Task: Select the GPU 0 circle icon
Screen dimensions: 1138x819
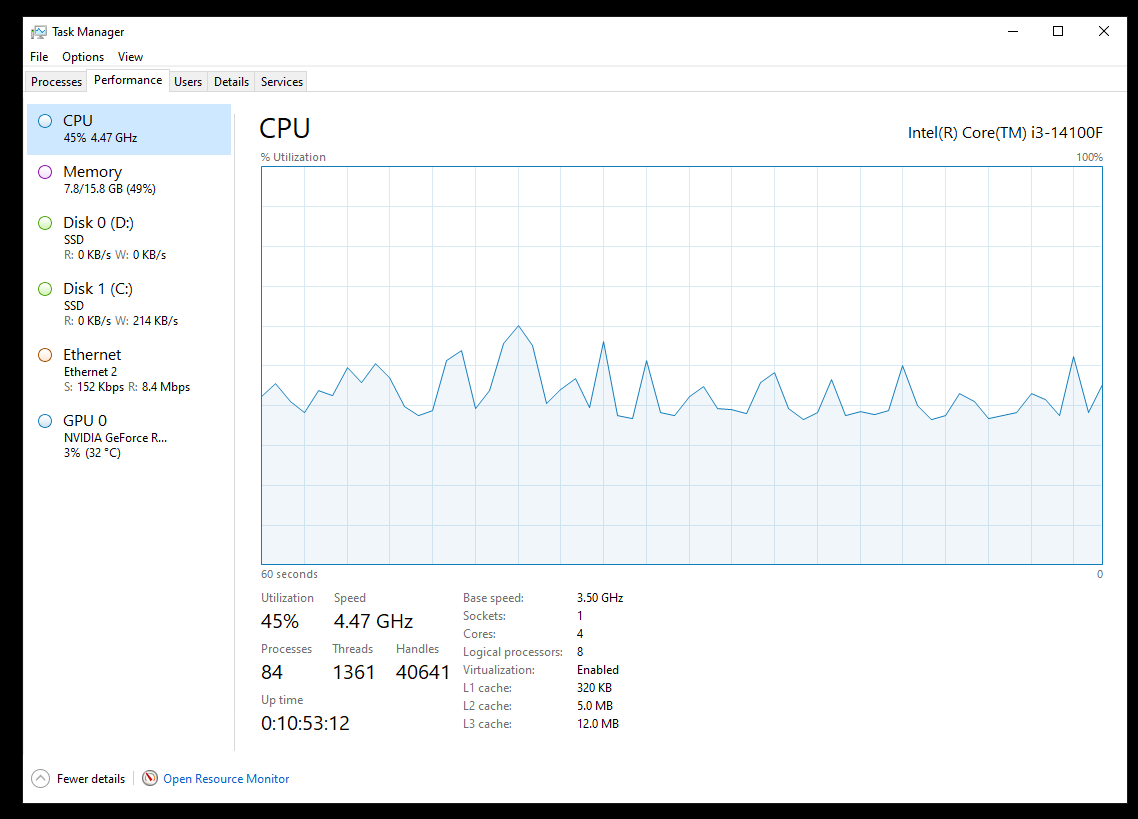Action: [x=45, y=421]
